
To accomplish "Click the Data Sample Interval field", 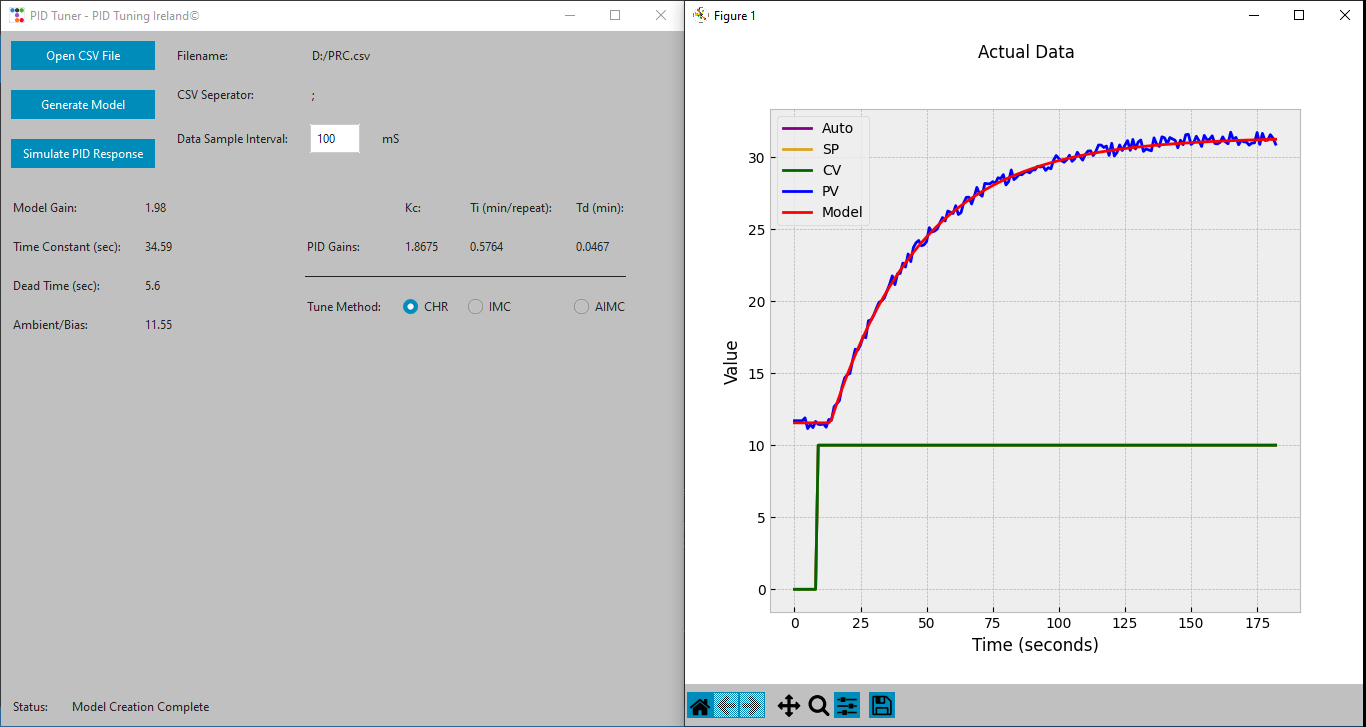I will coord(334,139).
